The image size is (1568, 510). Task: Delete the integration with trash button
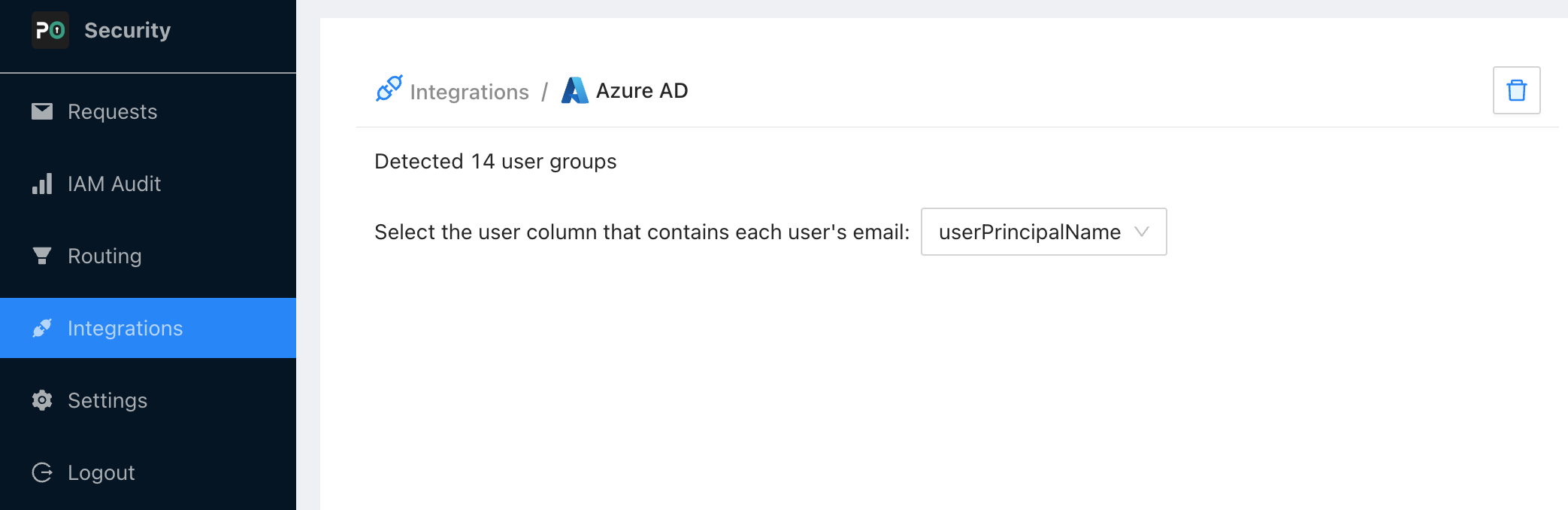click(x=1516, y=90)
